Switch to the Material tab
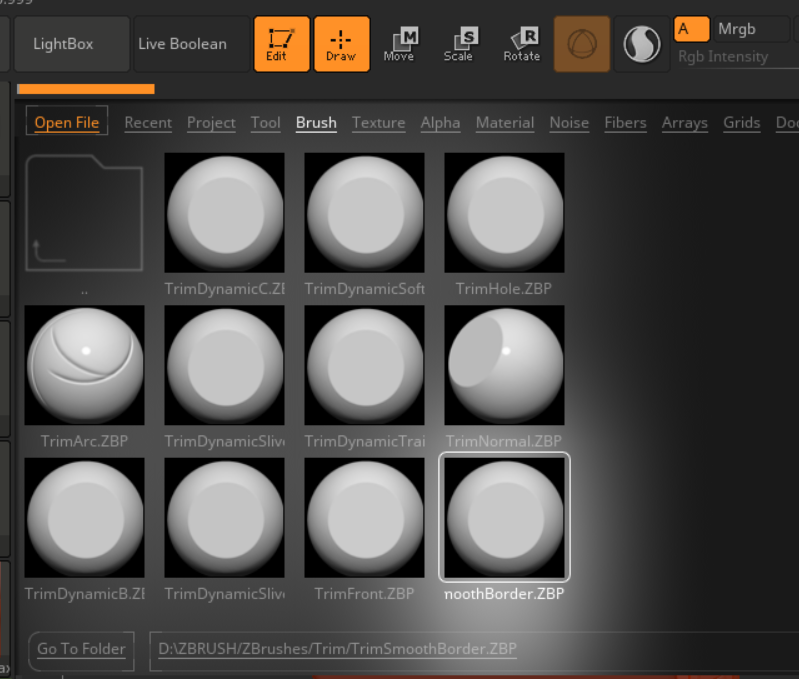Image resolution: width=799 pixels, height=679 pixels. pos(505,123)
